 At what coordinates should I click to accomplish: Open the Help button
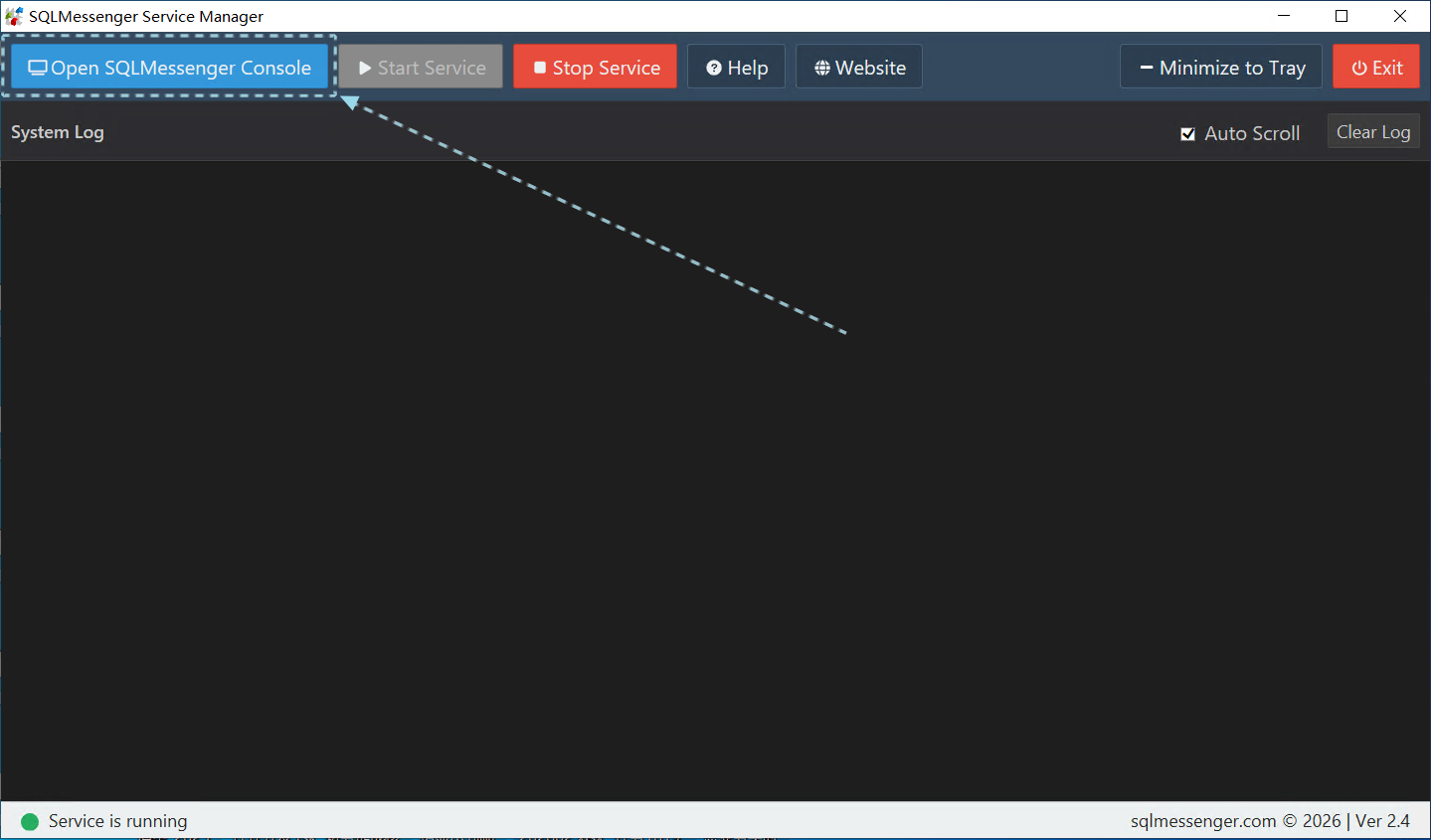tap(736, 67)
